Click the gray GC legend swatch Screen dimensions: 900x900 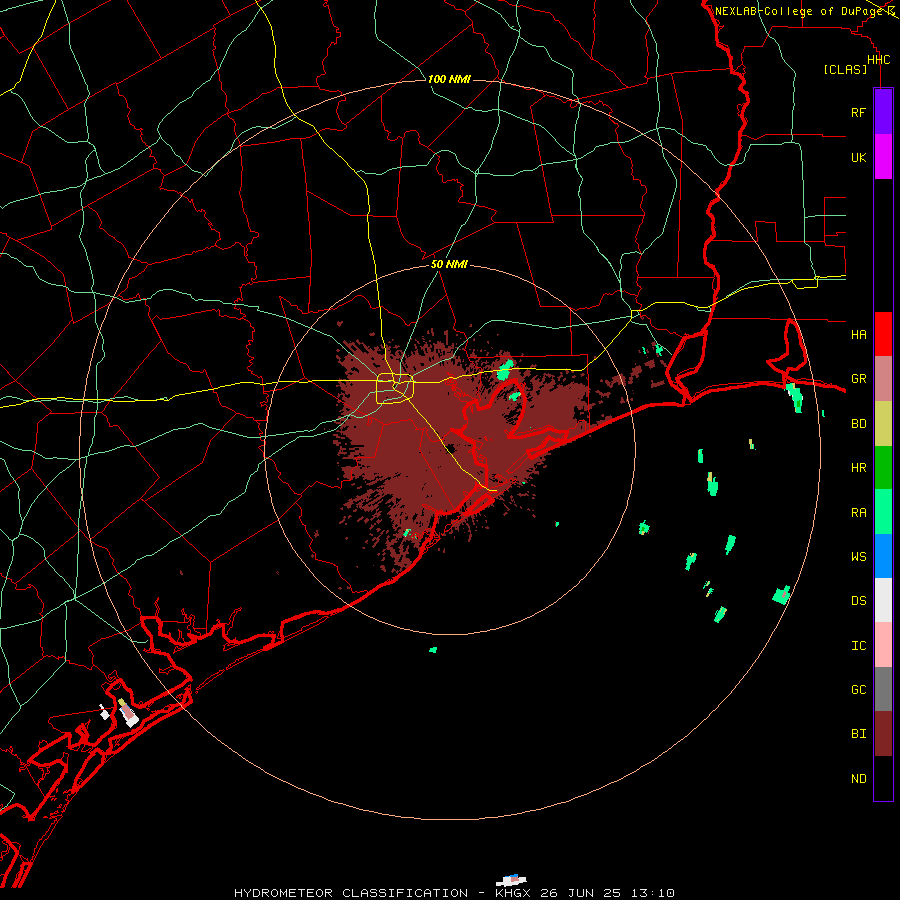883,689
